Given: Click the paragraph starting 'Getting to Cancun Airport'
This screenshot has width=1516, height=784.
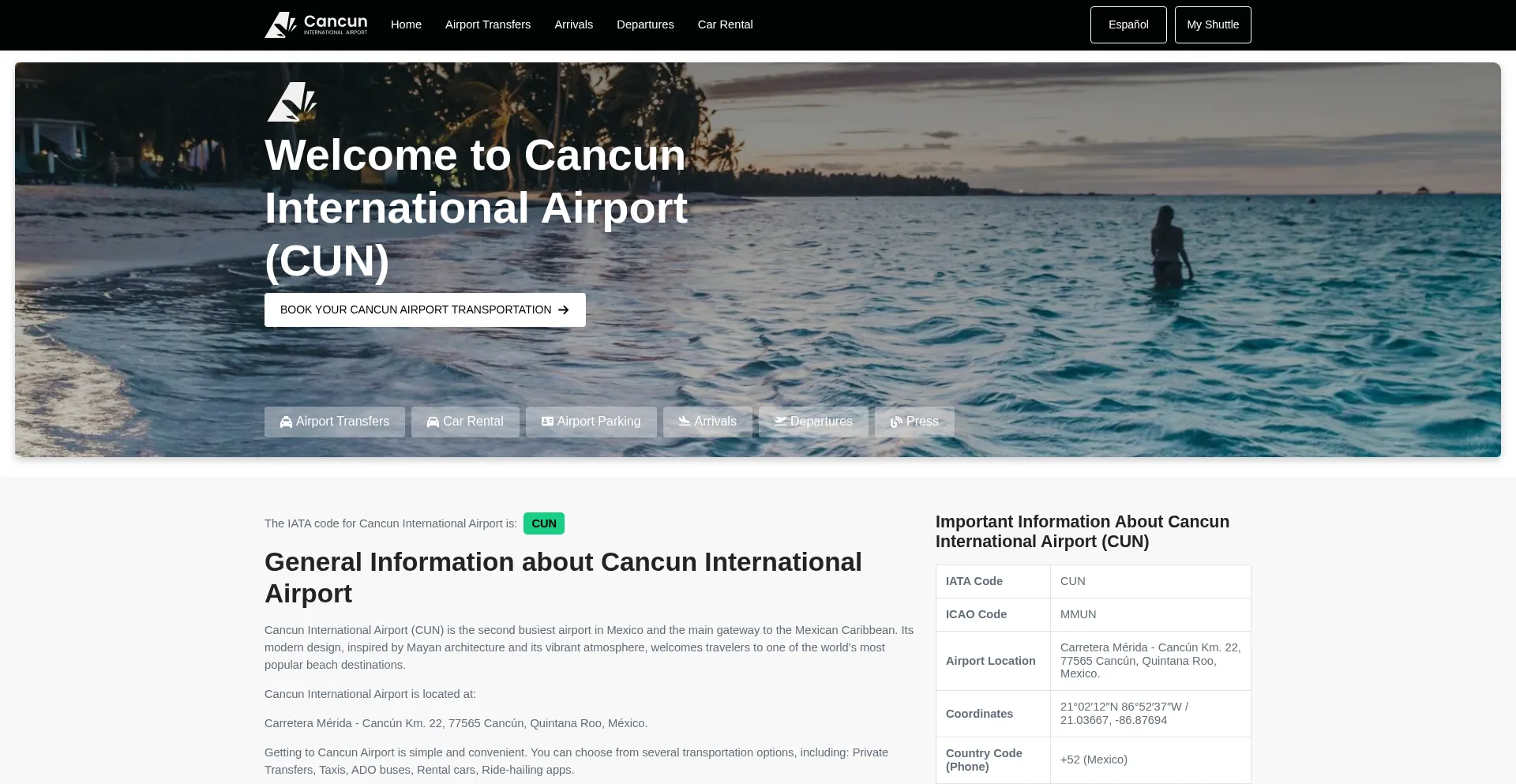Looking at the screenshot, I should pyautogui.click(x=576, y=761).
